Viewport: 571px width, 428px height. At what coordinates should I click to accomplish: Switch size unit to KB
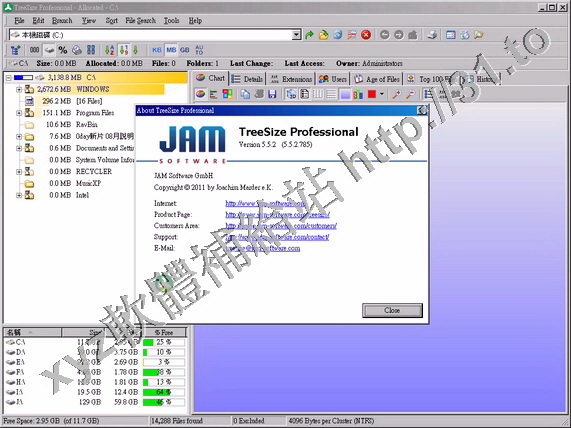(157, 50)
